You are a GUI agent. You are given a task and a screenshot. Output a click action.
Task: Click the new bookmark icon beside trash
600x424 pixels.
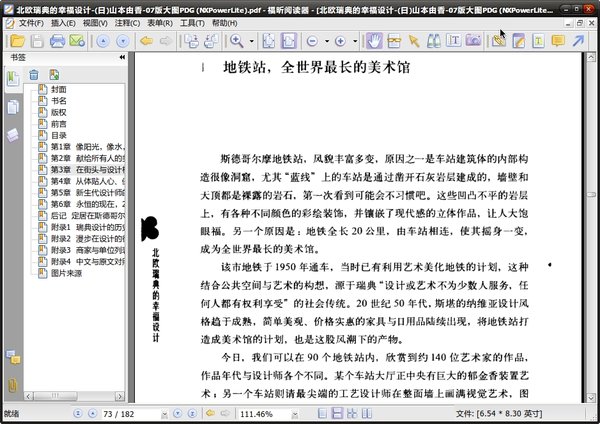coord(52,74)
